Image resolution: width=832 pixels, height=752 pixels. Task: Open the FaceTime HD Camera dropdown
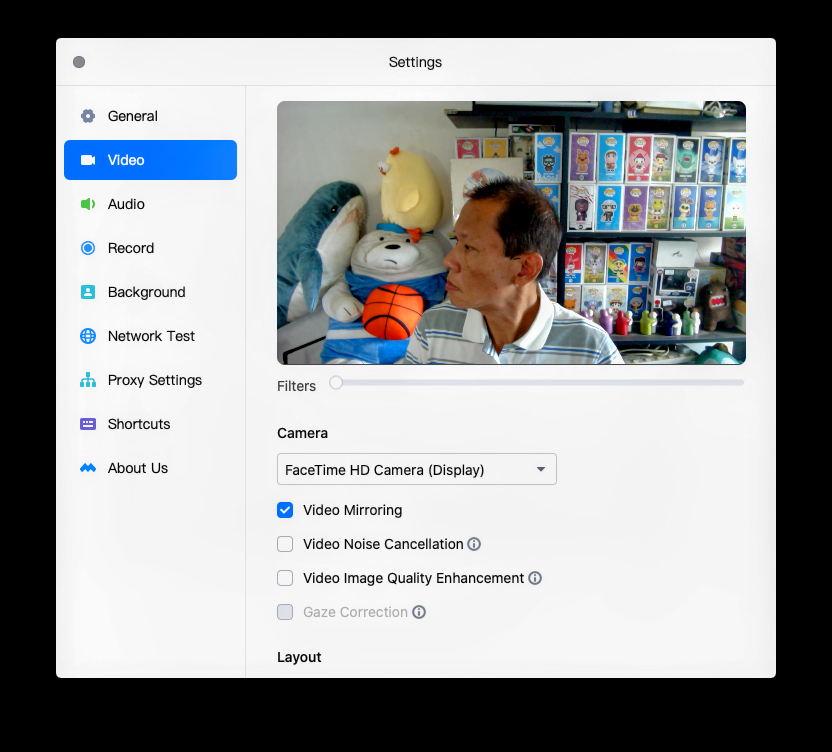tap(416, 469)
